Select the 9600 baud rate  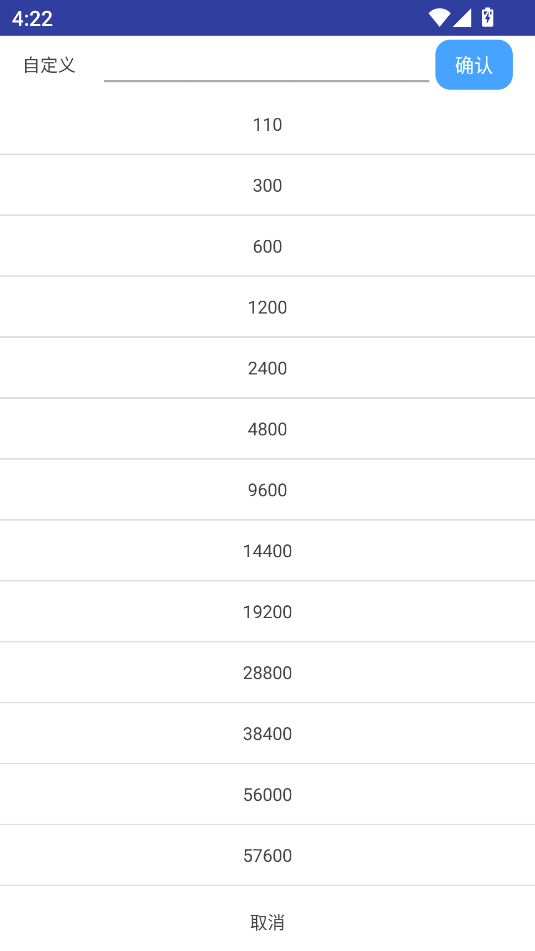(268, 489)
